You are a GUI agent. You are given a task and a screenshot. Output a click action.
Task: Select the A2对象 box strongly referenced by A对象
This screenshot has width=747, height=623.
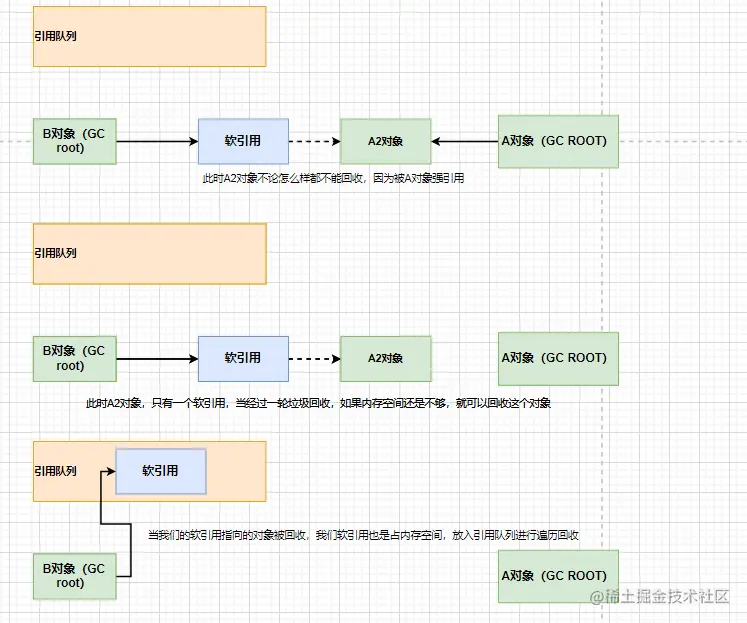[386, 141]
